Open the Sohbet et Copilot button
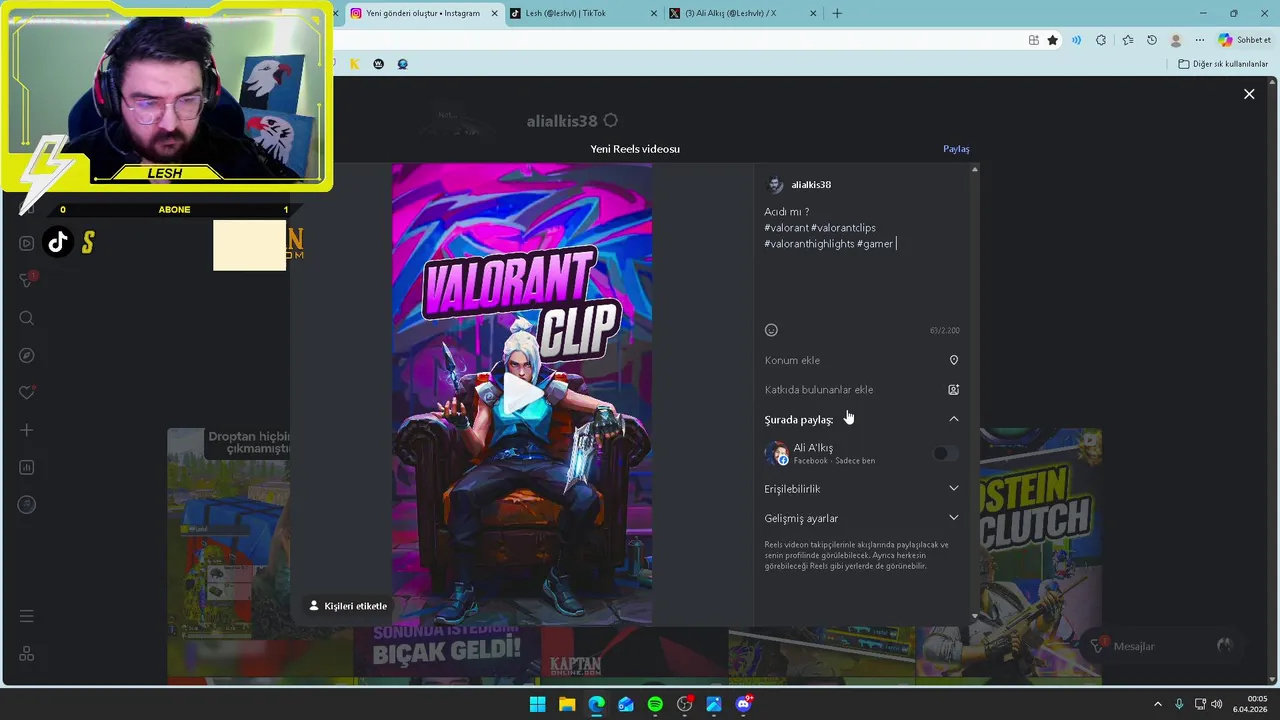The width and height of the screenshot is (1280, 720). (x=1244, y=40)
